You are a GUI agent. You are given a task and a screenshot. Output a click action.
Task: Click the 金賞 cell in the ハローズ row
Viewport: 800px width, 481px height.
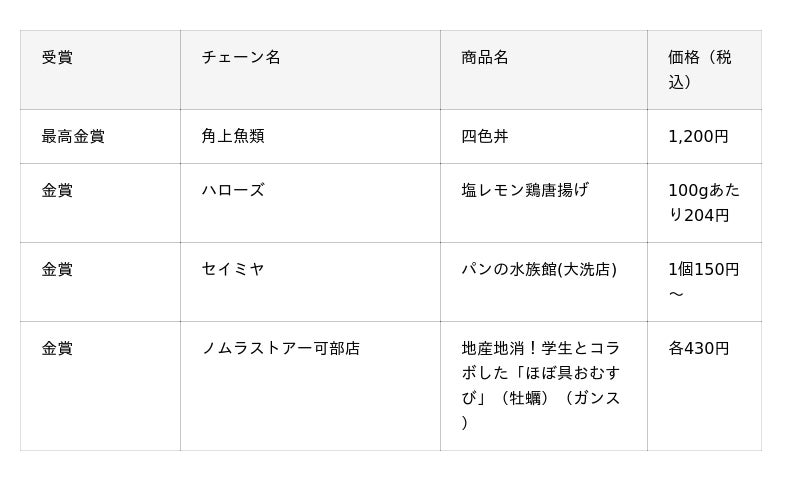point(57,190)
